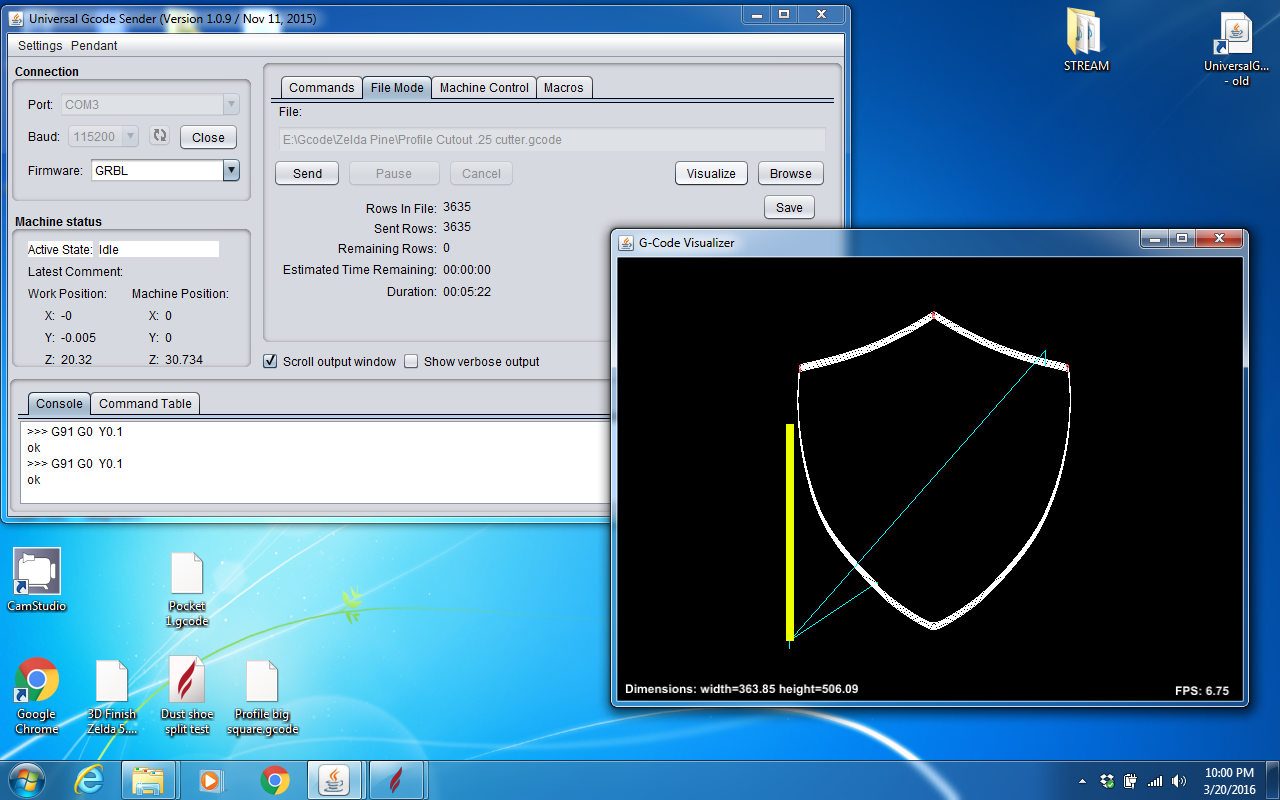Enable Show verbose output checkbox
Screen dimensions: 1280x800
(411, 361)
